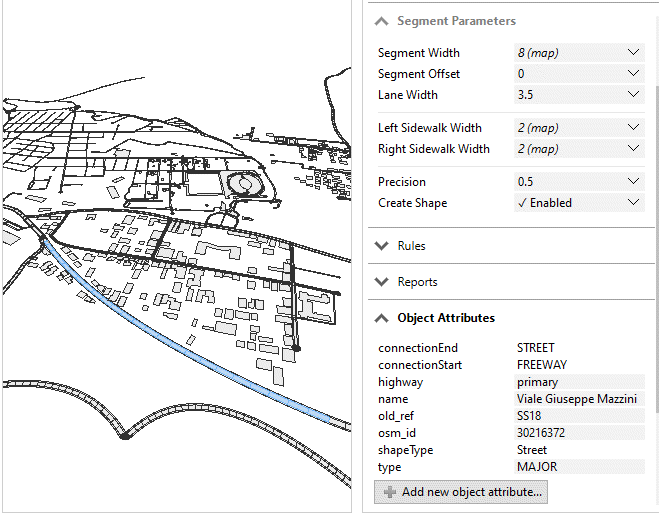Open Precision dropdown arrow
Viewport: 659px width, 516px height.
click(633, 182)
